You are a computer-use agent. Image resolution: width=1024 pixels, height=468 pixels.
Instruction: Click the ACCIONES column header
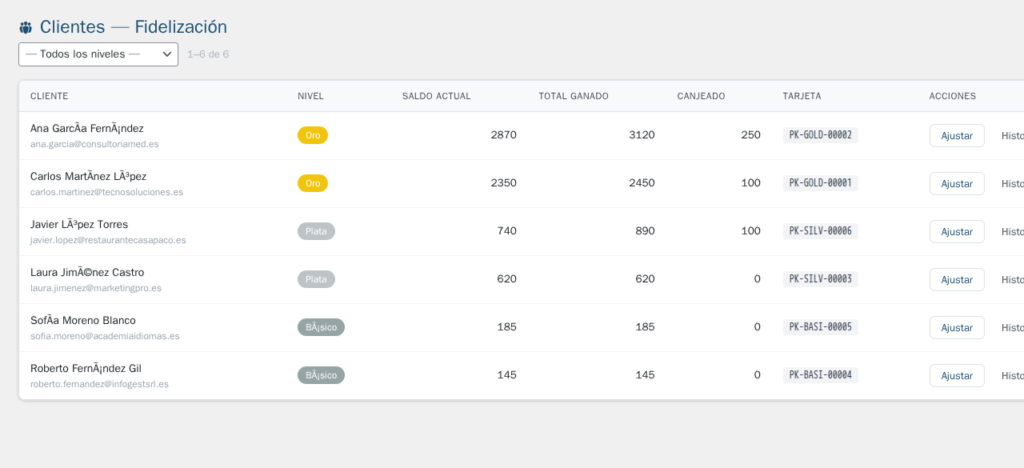click(x=952, y=96)
